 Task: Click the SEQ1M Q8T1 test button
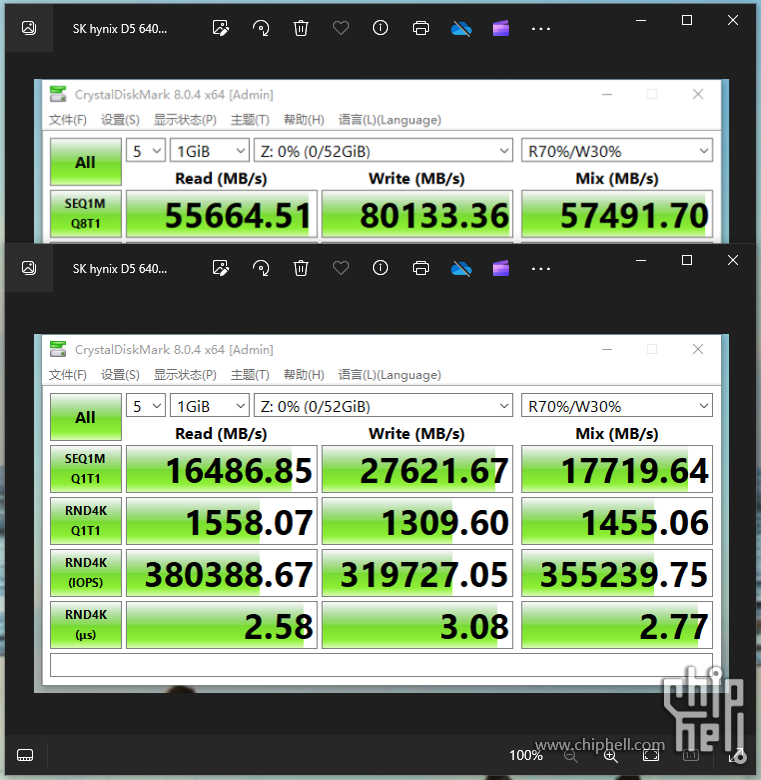tap(86, 214)
